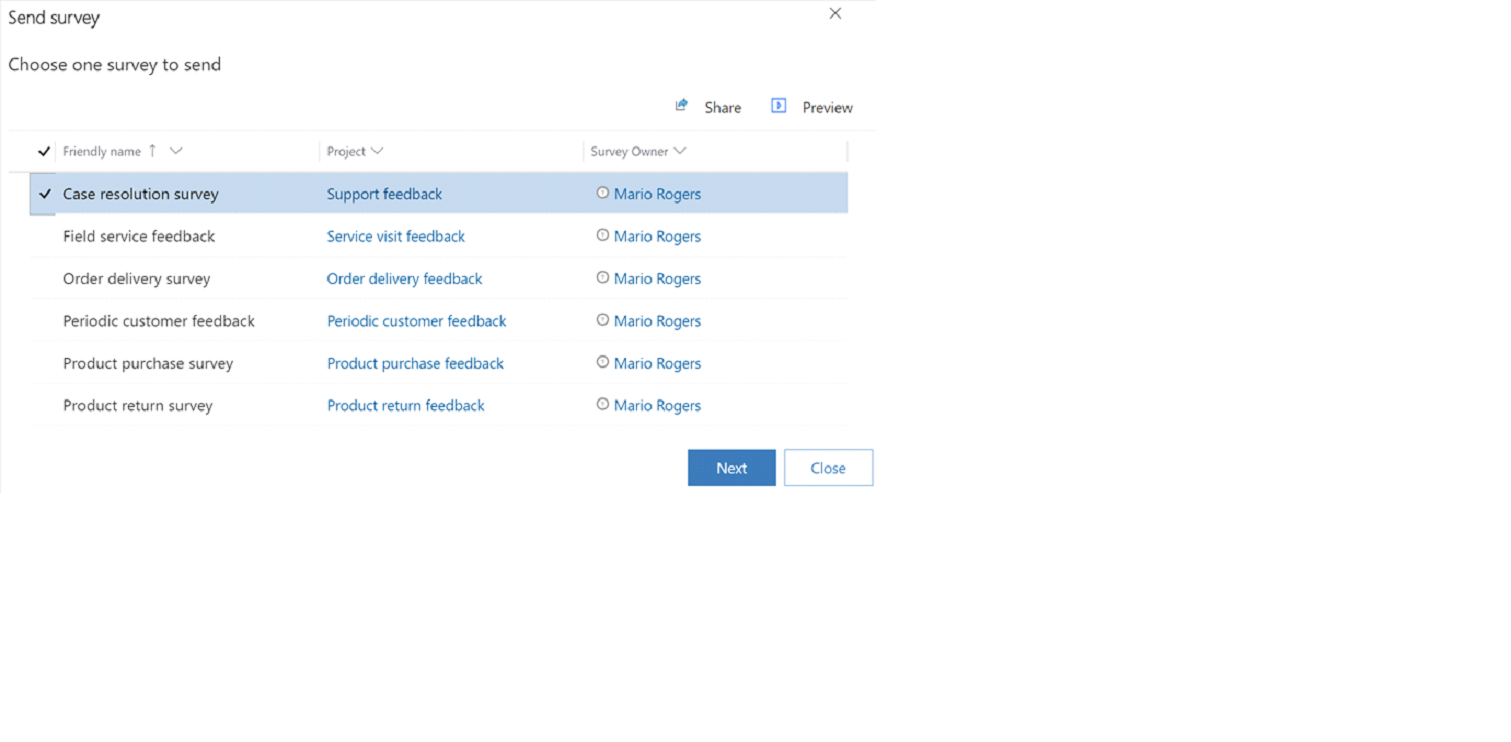
Task: Toggle the select-all checkmark in header
Action: (x=43, y=151)
